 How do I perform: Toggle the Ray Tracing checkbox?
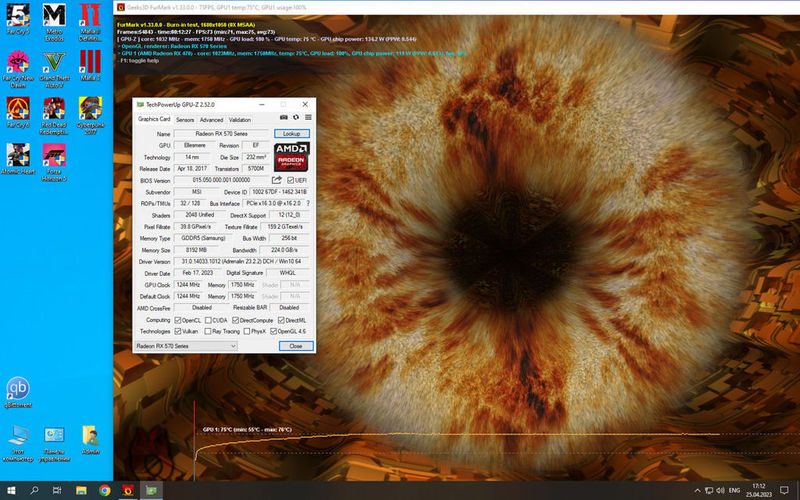[208, 331]
